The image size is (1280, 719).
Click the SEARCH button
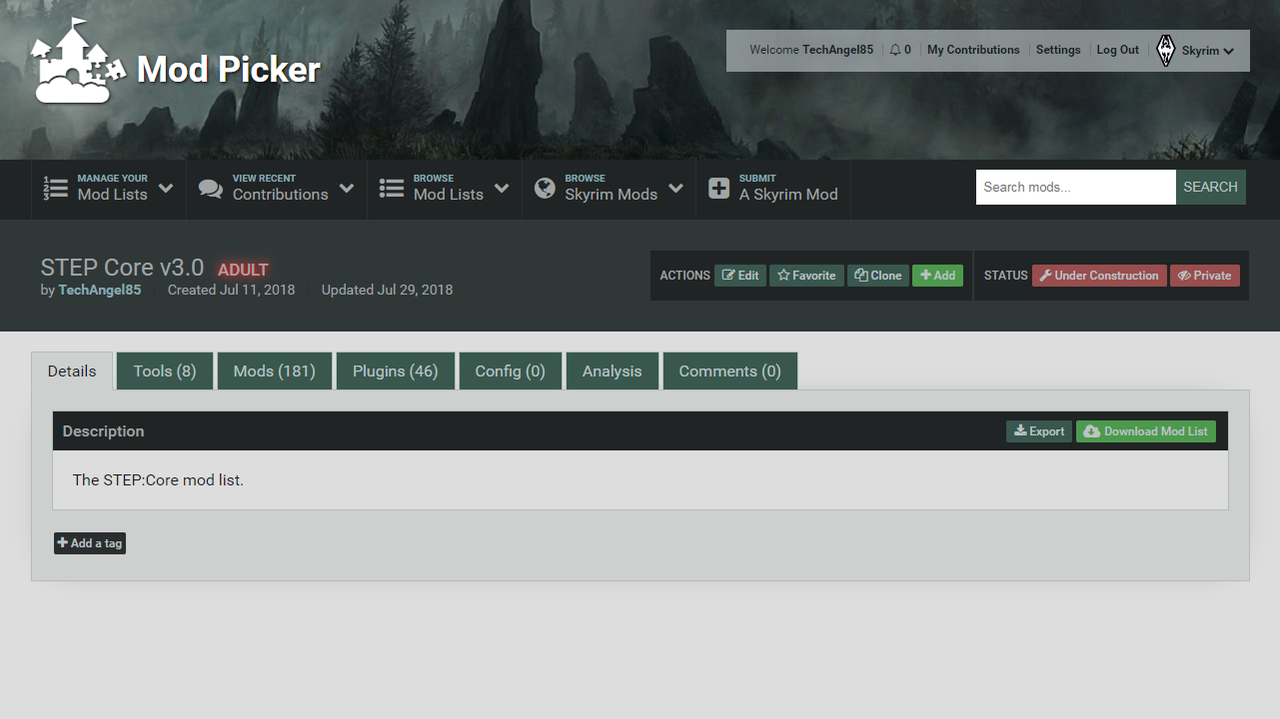1210,187
